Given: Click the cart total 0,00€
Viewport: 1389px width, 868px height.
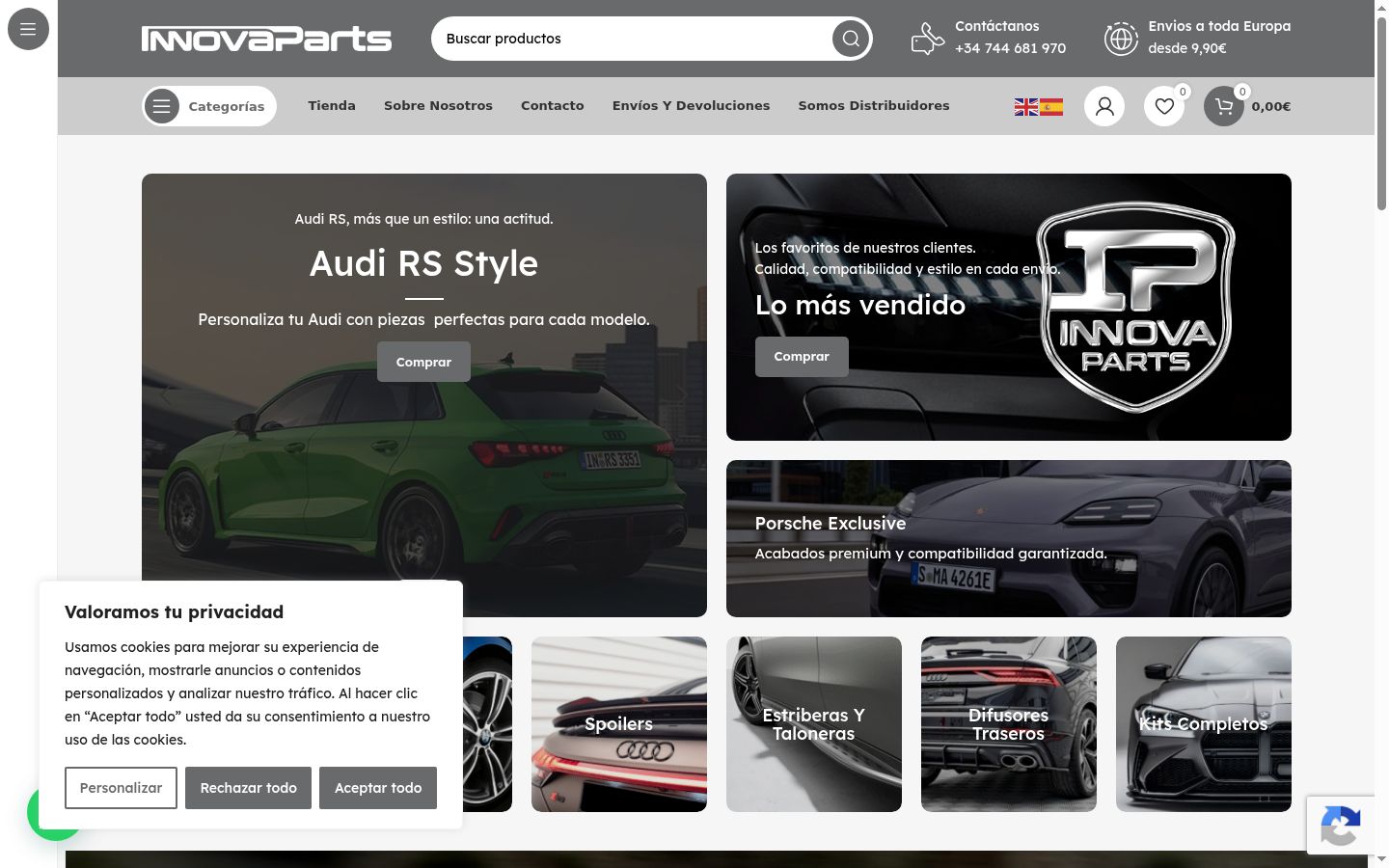Looking at the screenshot, I should [x=1271, y=106].
